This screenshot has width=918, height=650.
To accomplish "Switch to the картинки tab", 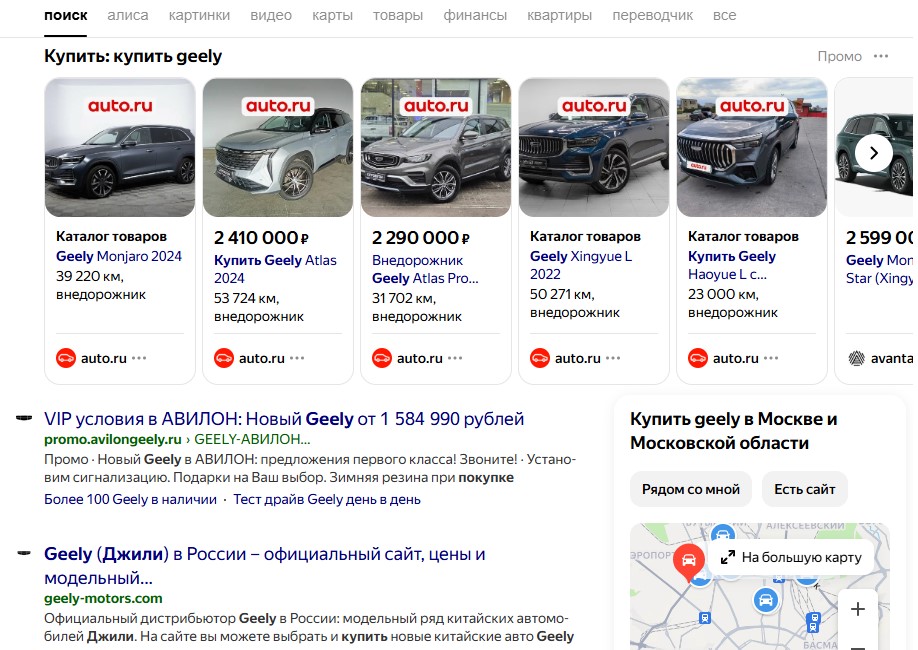I will 199,15.
